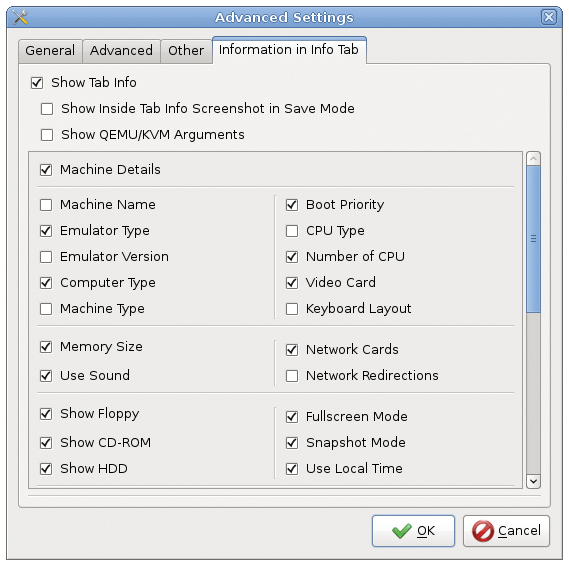Select the Other tab
Image resolution: width=569 pixels, height=566 pixels.
pos(186,50)
